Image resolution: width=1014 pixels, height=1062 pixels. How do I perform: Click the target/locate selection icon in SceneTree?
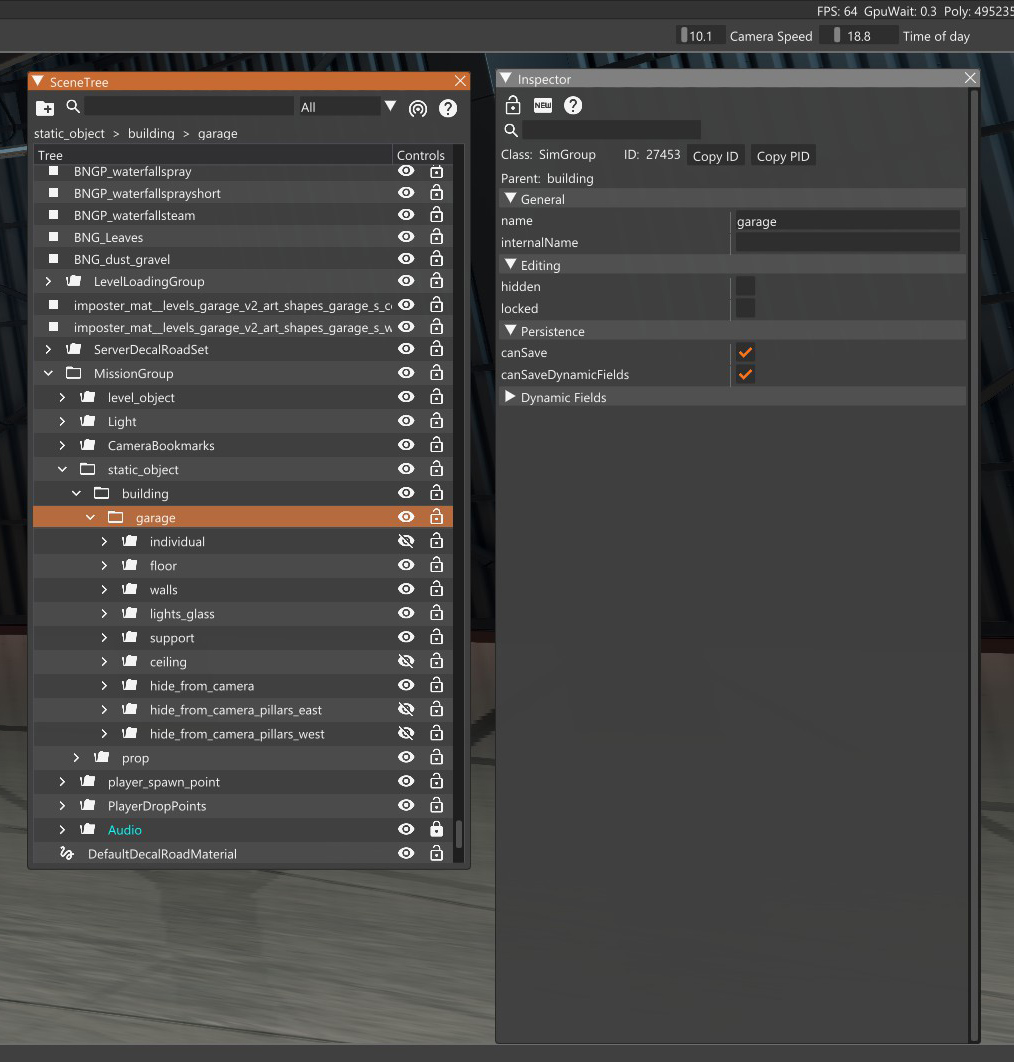[418, 108]
